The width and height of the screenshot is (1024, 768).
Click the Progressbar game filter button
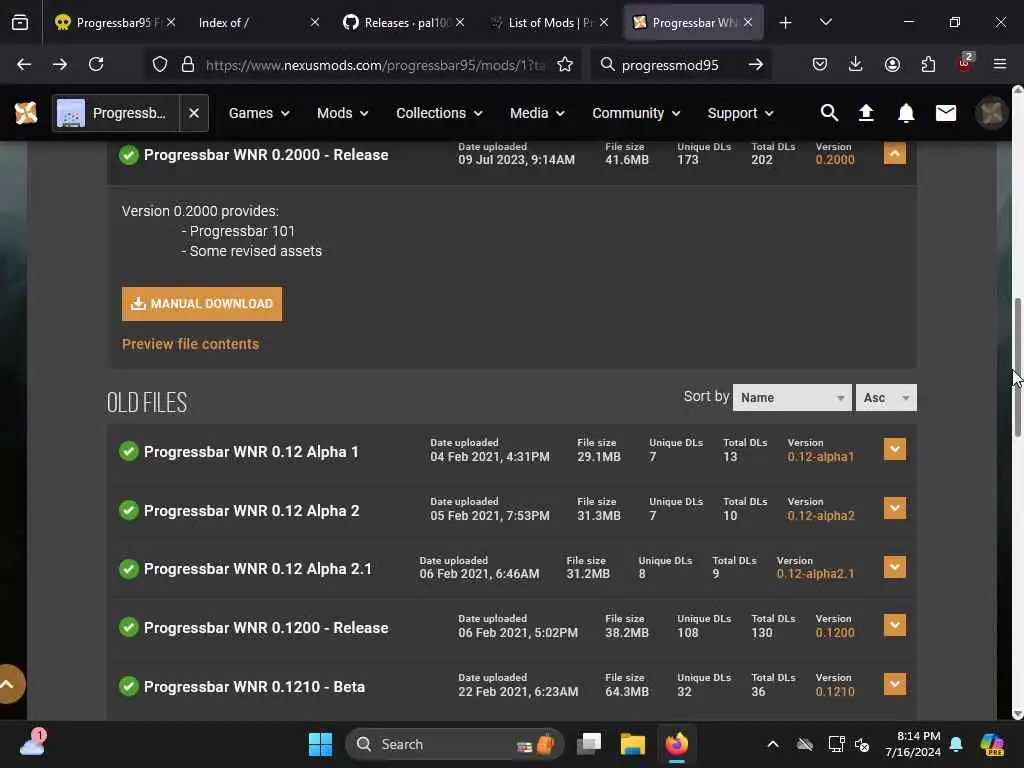116,113
